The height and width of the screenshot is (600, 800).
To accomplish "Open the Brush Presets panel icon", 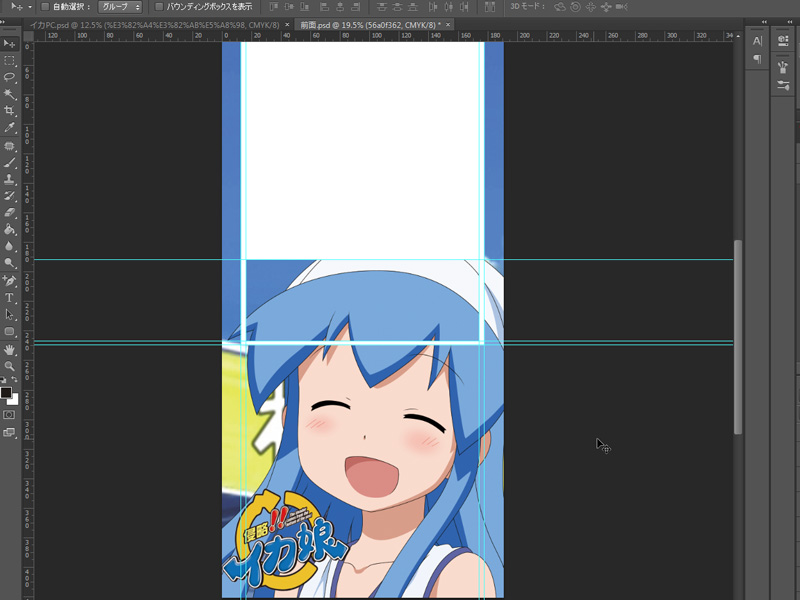I will pos(783,67).
